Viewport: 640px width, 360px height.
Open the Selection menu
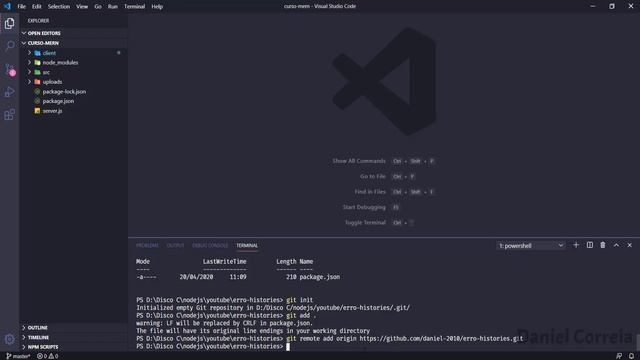59,7
